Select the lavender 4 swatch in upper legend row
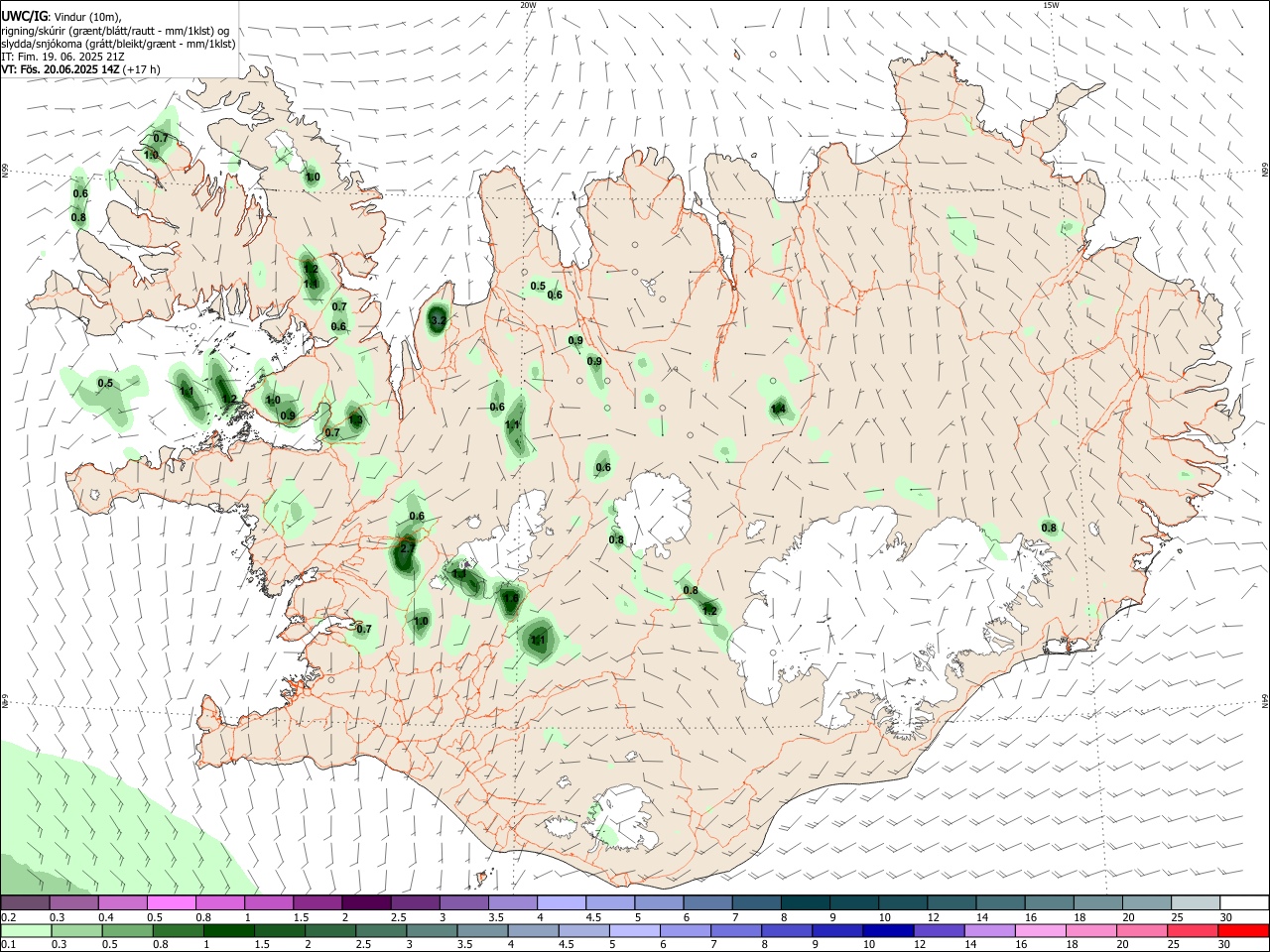The height and width of the screenshot is (952, 1270). click(562, 903)
